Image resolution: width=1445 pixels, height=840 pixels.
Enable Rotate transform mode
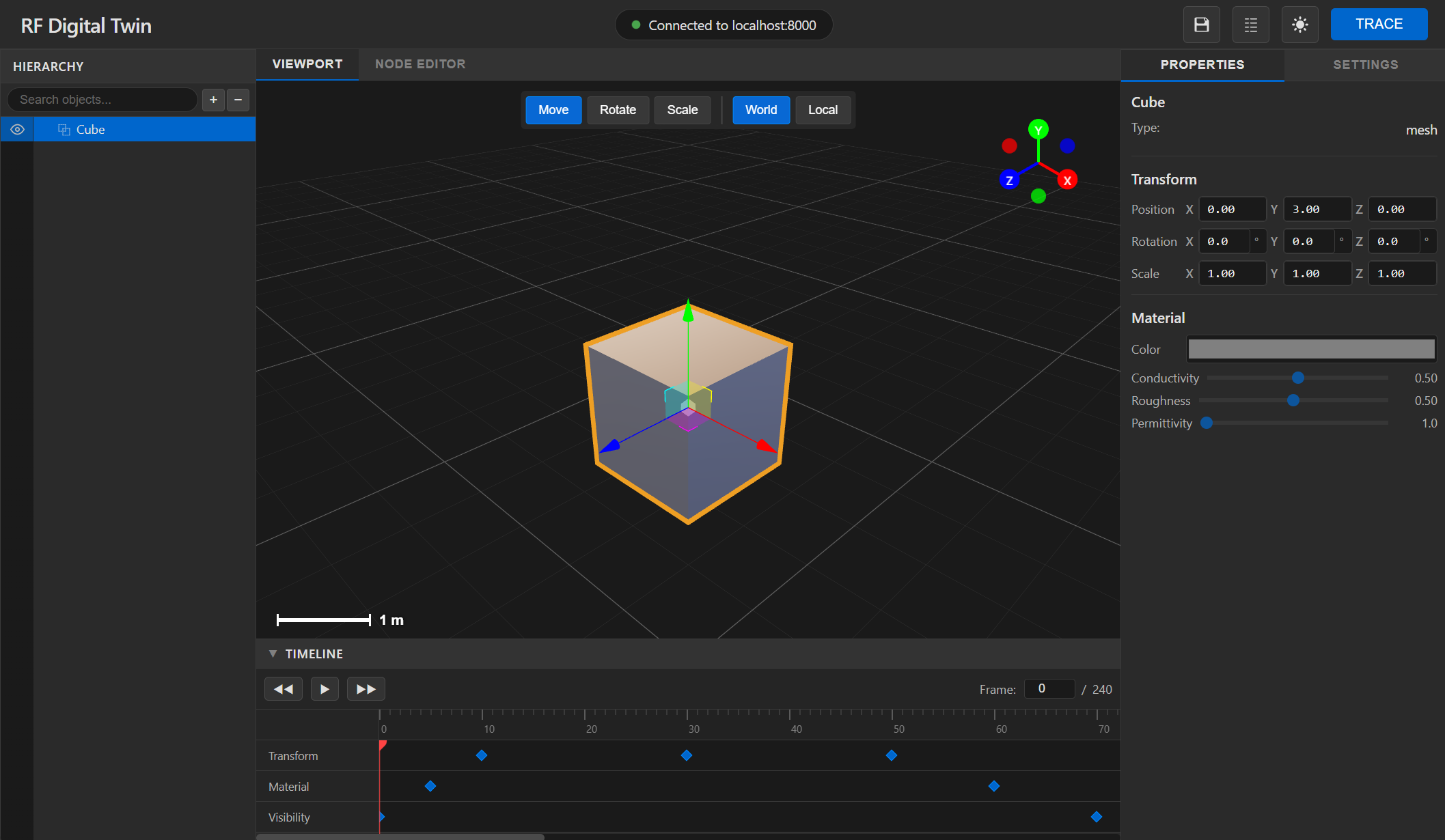click(x=617, y=110)
